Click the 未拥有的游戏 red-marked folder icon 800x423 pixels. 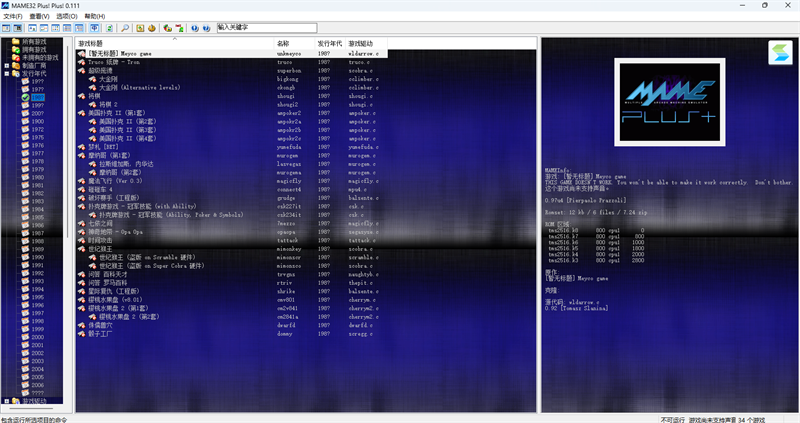tap(14, 57)
